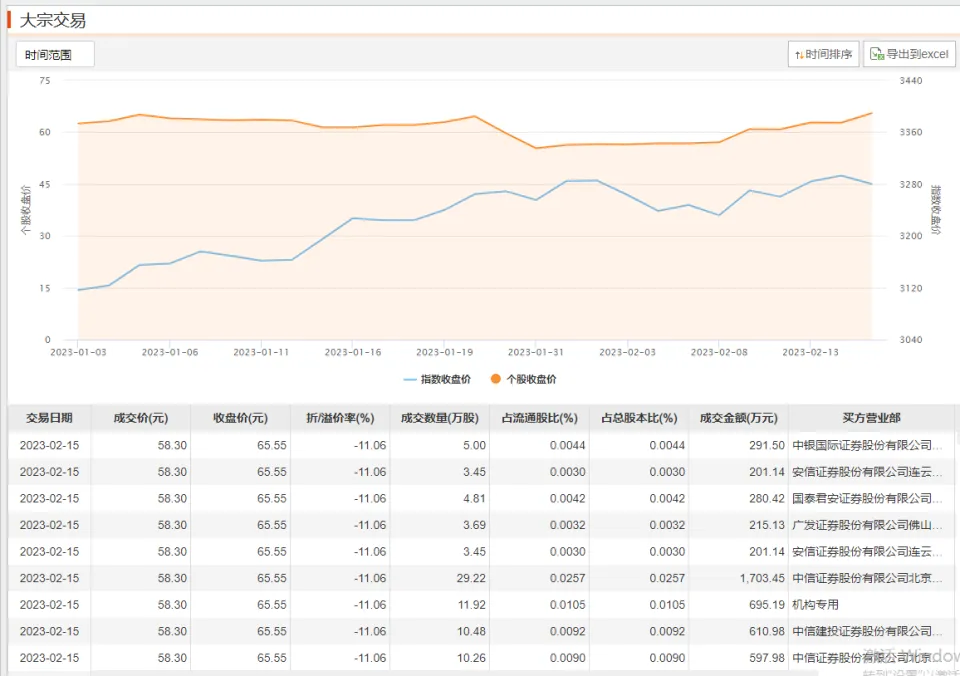Select the 成交金额(万元) column header
This screenshot has height=676, width=960.
(738, 418)
